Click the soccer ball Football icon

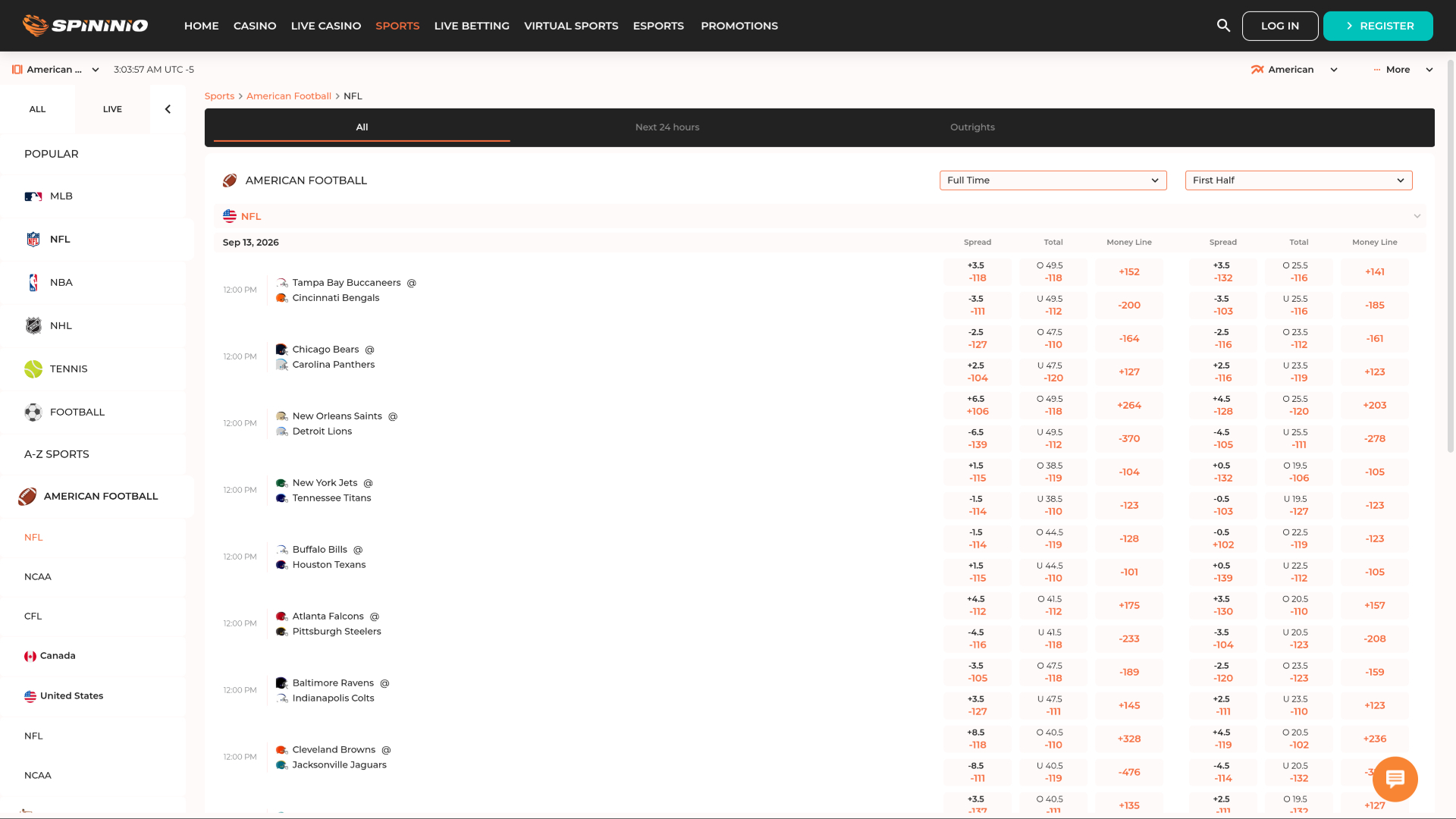point(33,413)
